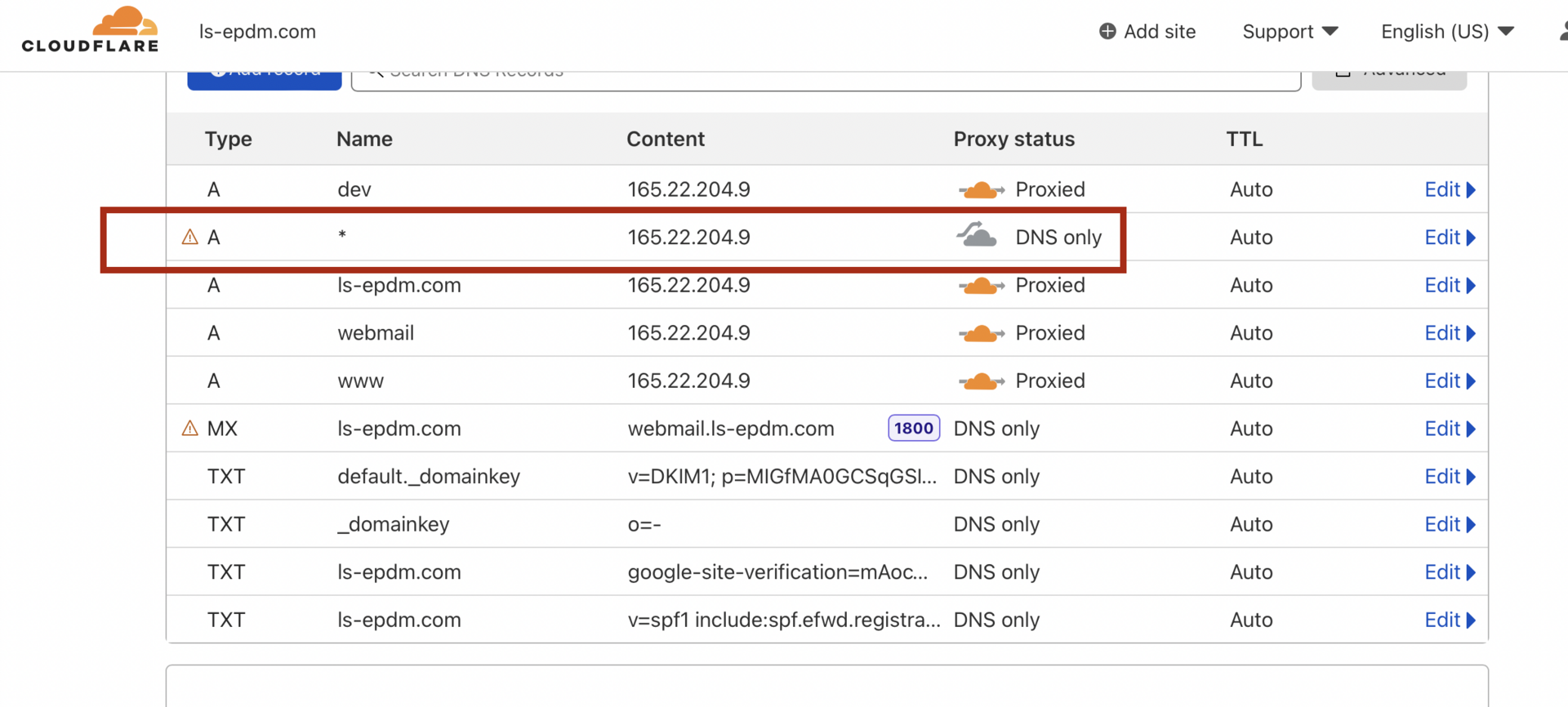The height and width of the screenshot is (707, 1568).
Task: Edit the MX record
Action: [x=1450, y=428]
